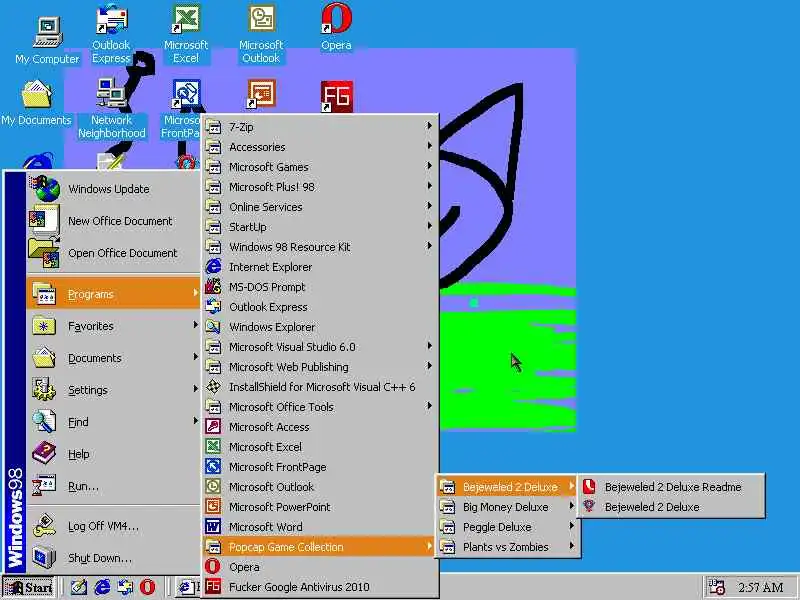The width and height of the screenshot is (800, 600).
Task: Click the Task Scheduler tray icon
Action: 716,587
